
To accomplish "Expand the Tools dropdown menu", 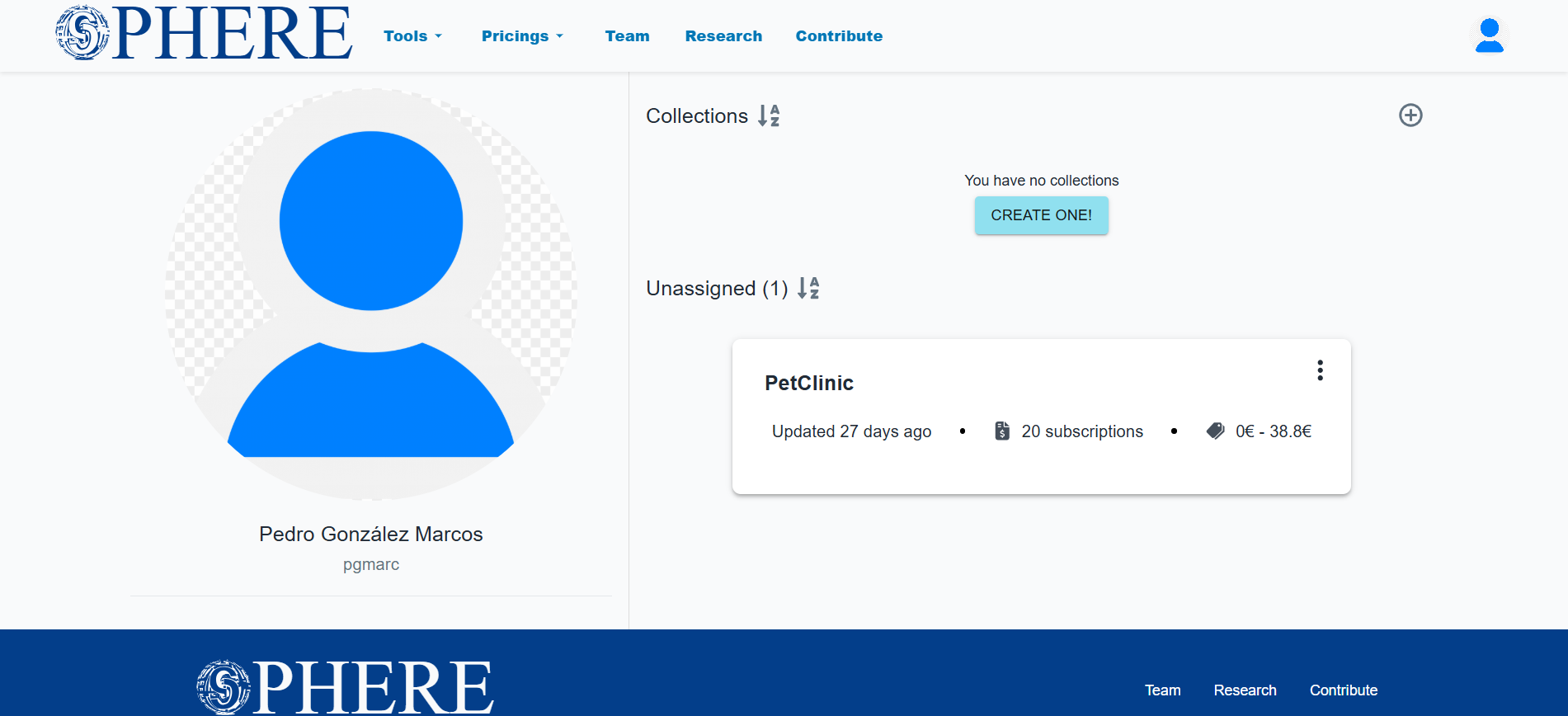I will click(412, 36).
